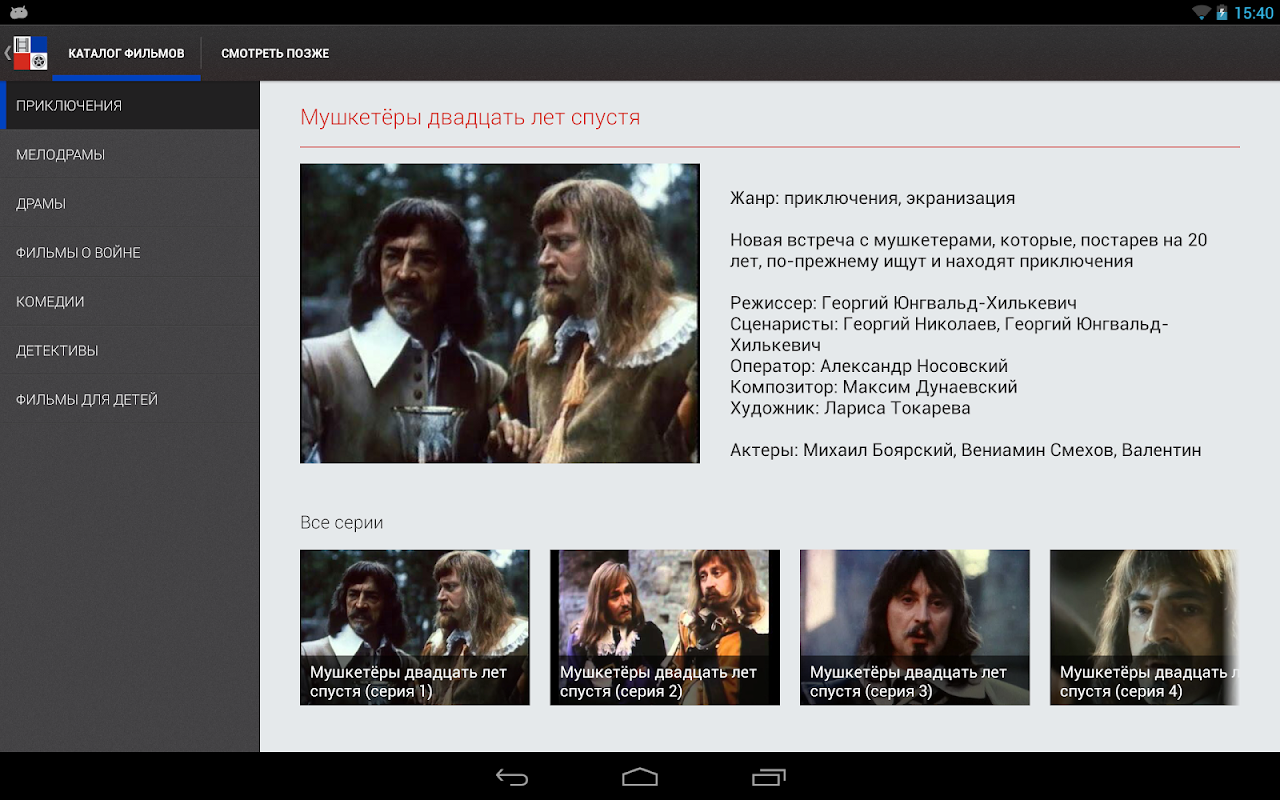
Task: Open the recent apps overview button
Action: (x=768, y=777)
